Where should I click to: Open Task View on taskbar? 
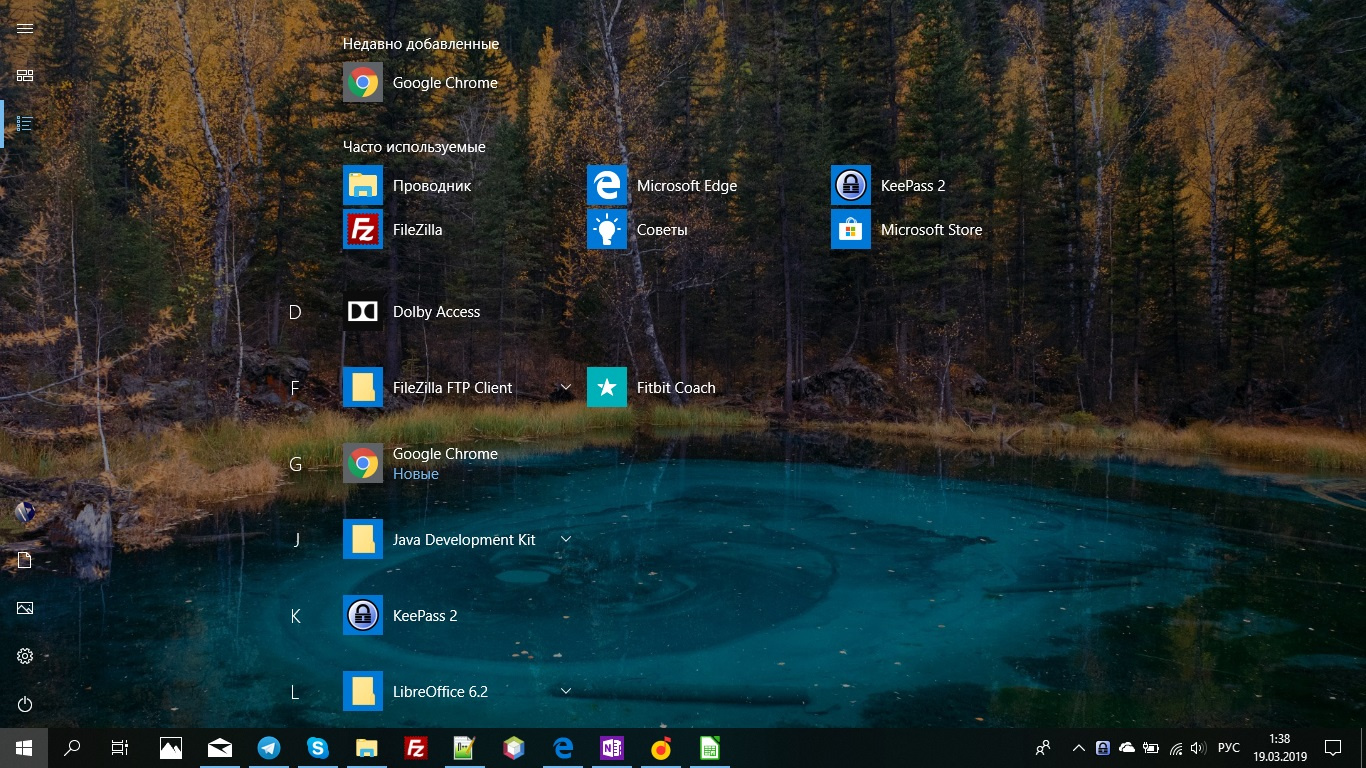click(120, 748)
